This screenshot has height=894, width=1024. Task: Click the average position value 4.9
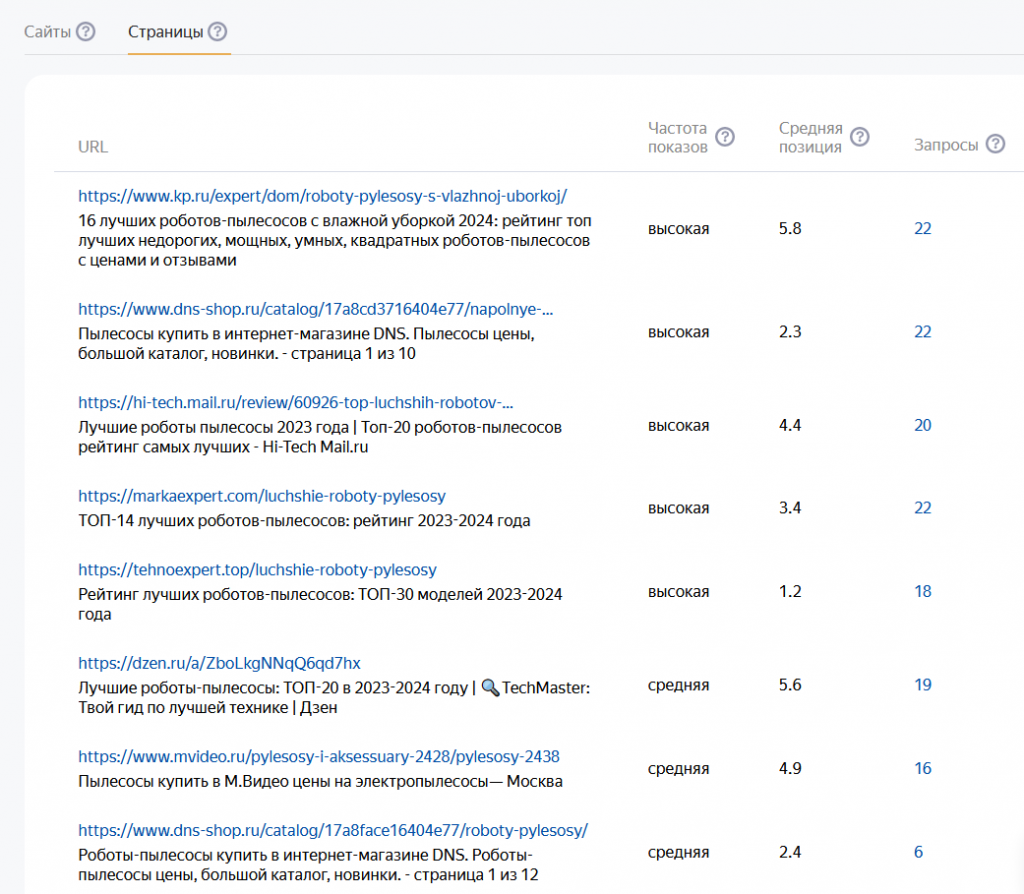pyautogui.click(x=790, y=768)
